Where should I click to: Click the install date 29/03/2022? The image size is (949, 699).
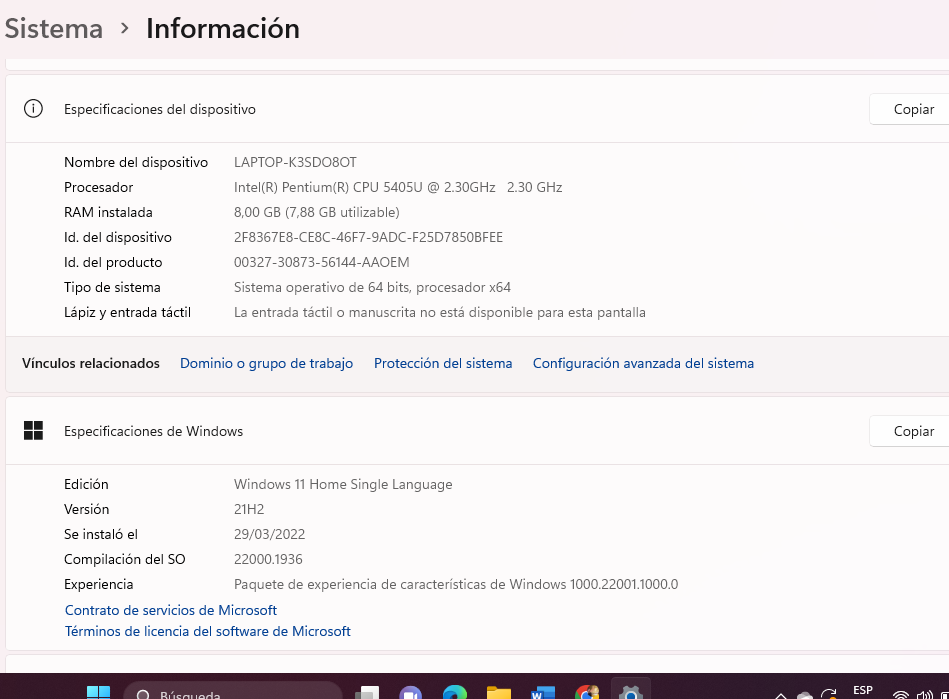click(x=269, y=534)
